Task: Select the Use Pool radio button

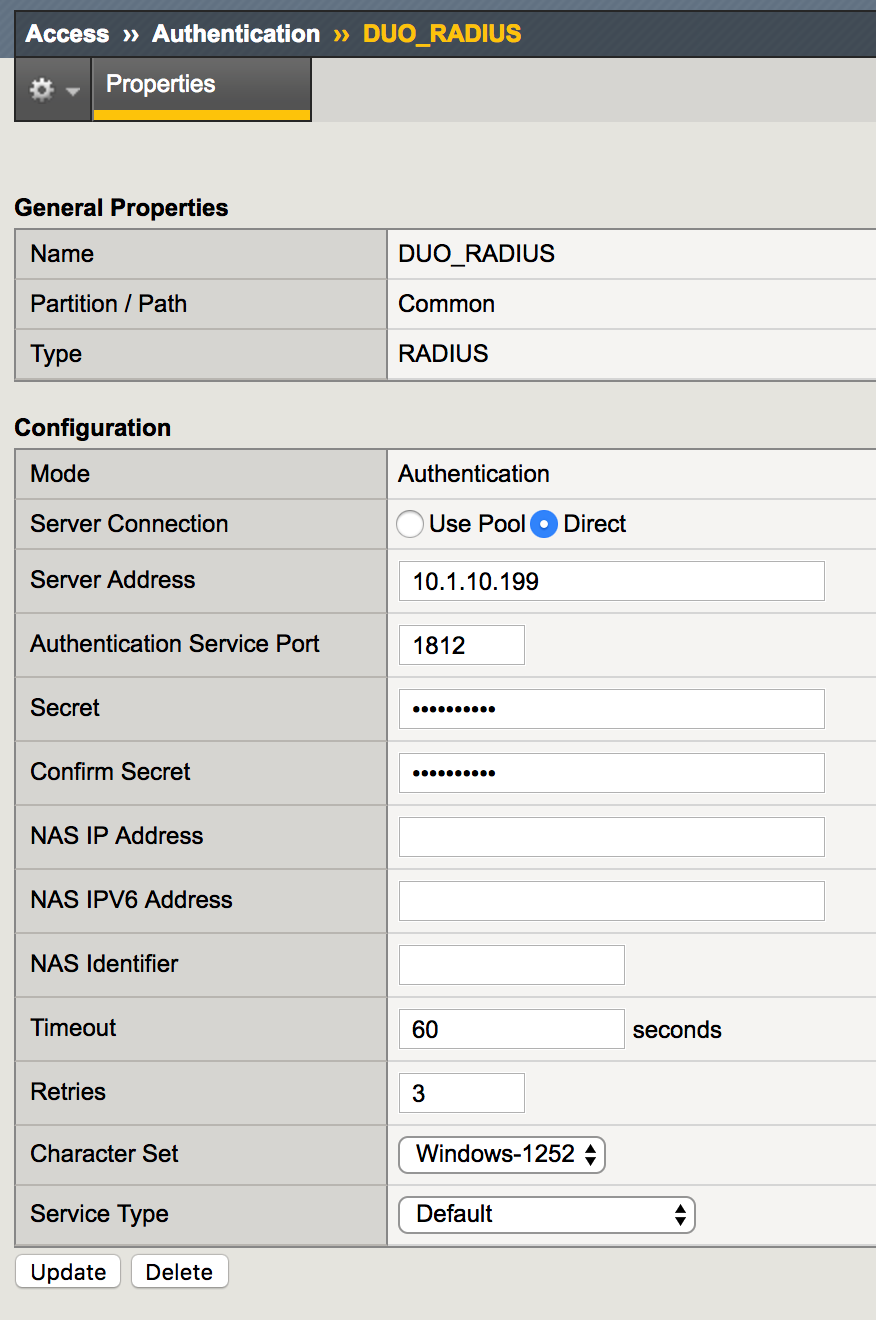Action: [410, 524]
